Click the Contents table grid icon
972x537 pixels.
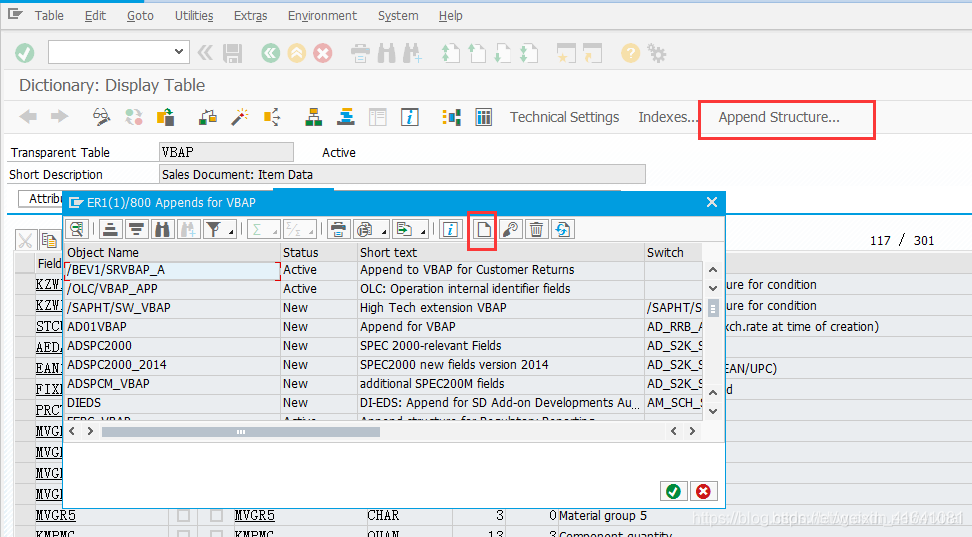[484, 117]
